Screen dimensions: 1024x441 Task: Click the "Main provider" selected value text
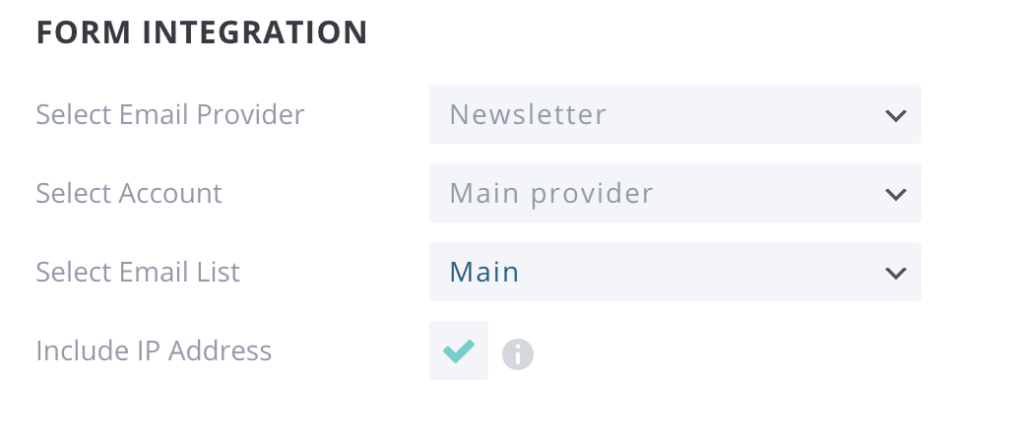pyautogui.click(x=551, y=193)
